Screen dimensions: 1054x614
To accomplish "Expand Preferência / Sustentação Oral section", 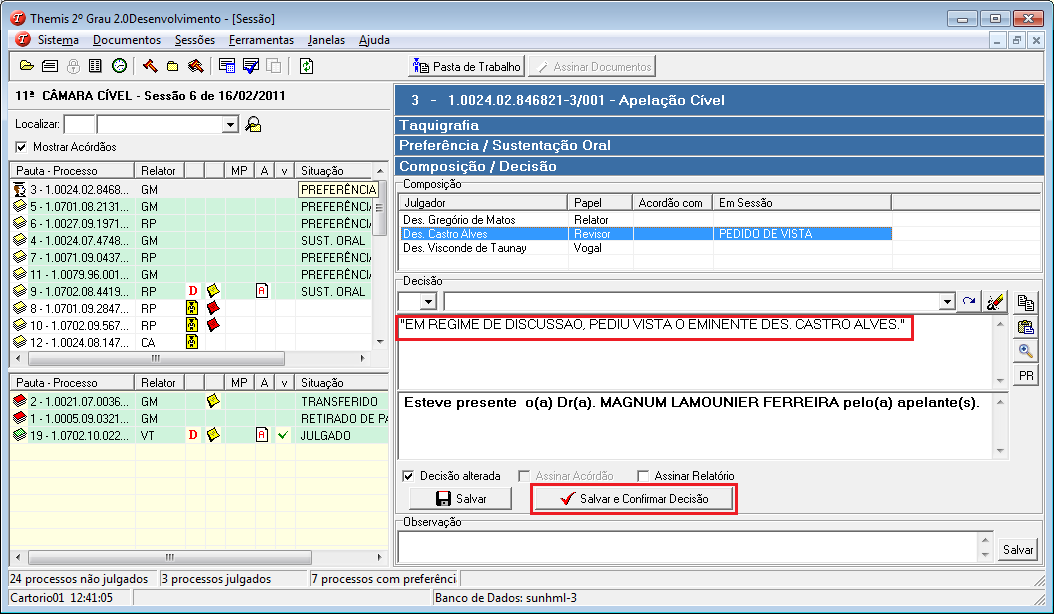I will tap(719, 145).
